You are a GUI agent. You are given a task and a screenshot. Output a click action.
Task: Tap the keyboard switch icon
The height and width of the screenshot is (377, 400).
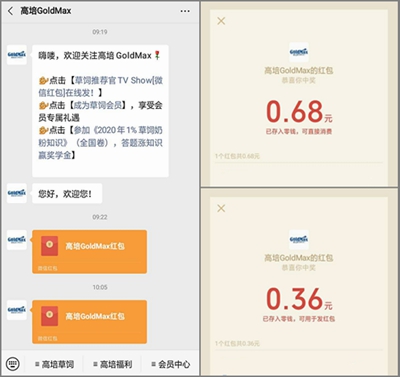pyautogui.click(x=13, y=364)
